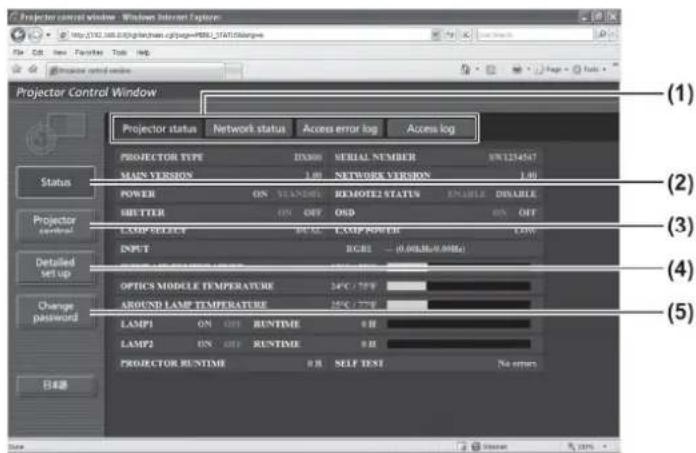Click the address bar URL field
Screen dimensions: 696x453
point(243,35)
